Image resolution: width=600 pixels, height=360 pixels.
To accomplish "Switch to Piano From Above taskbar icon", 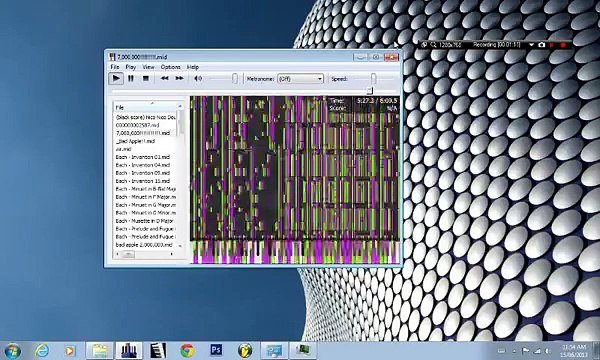I will pos(129,350).
